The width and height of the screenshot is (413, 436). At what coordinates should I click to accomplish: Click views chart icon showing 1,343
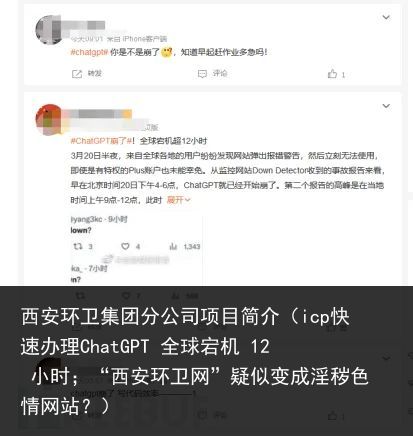(173, 247)
